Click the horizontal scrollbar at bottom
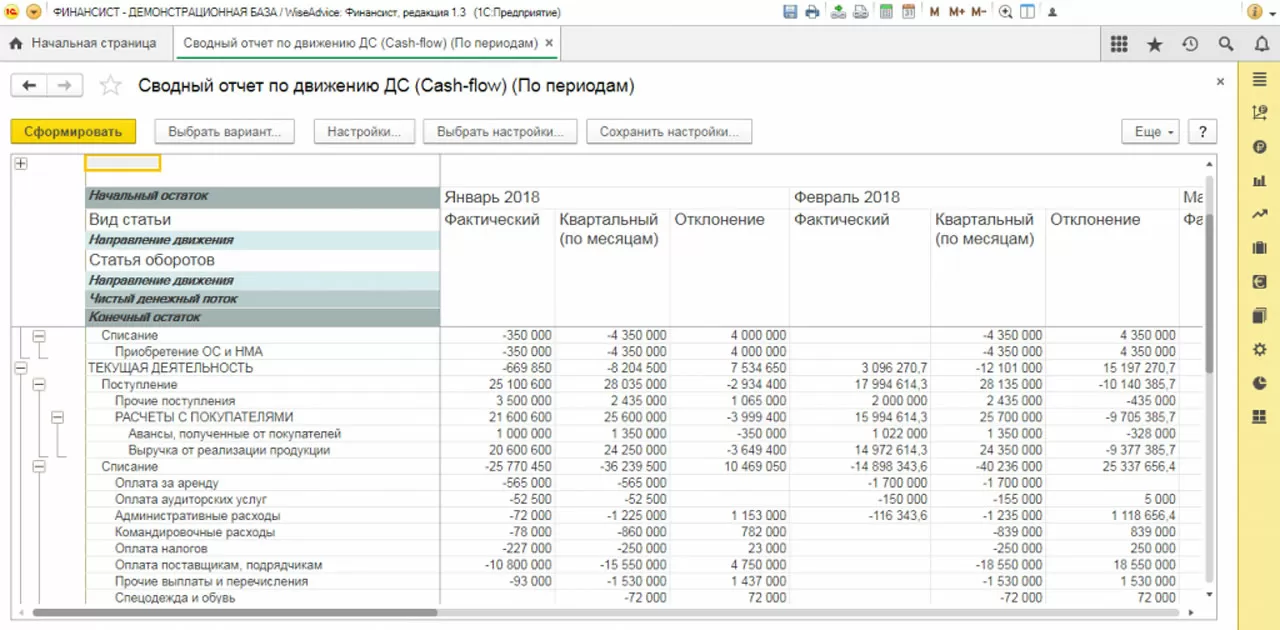 235,612
